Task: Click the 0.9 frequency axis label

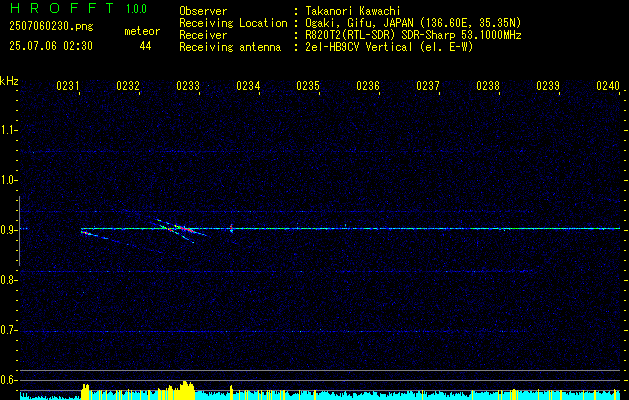Action: point(8,230)
